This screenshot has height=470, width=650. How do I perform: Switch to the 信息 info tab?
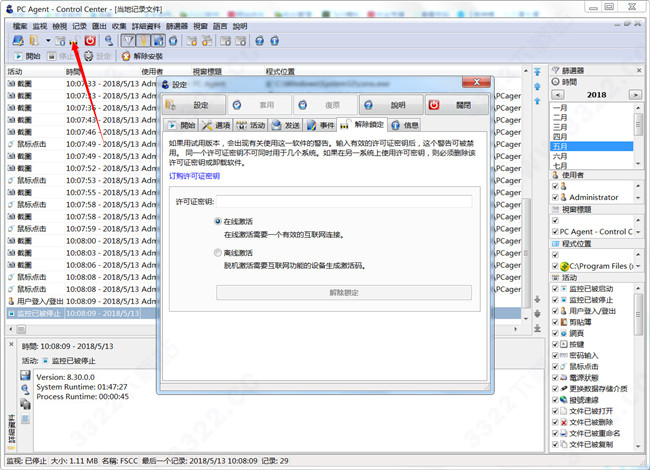point(405,125)
